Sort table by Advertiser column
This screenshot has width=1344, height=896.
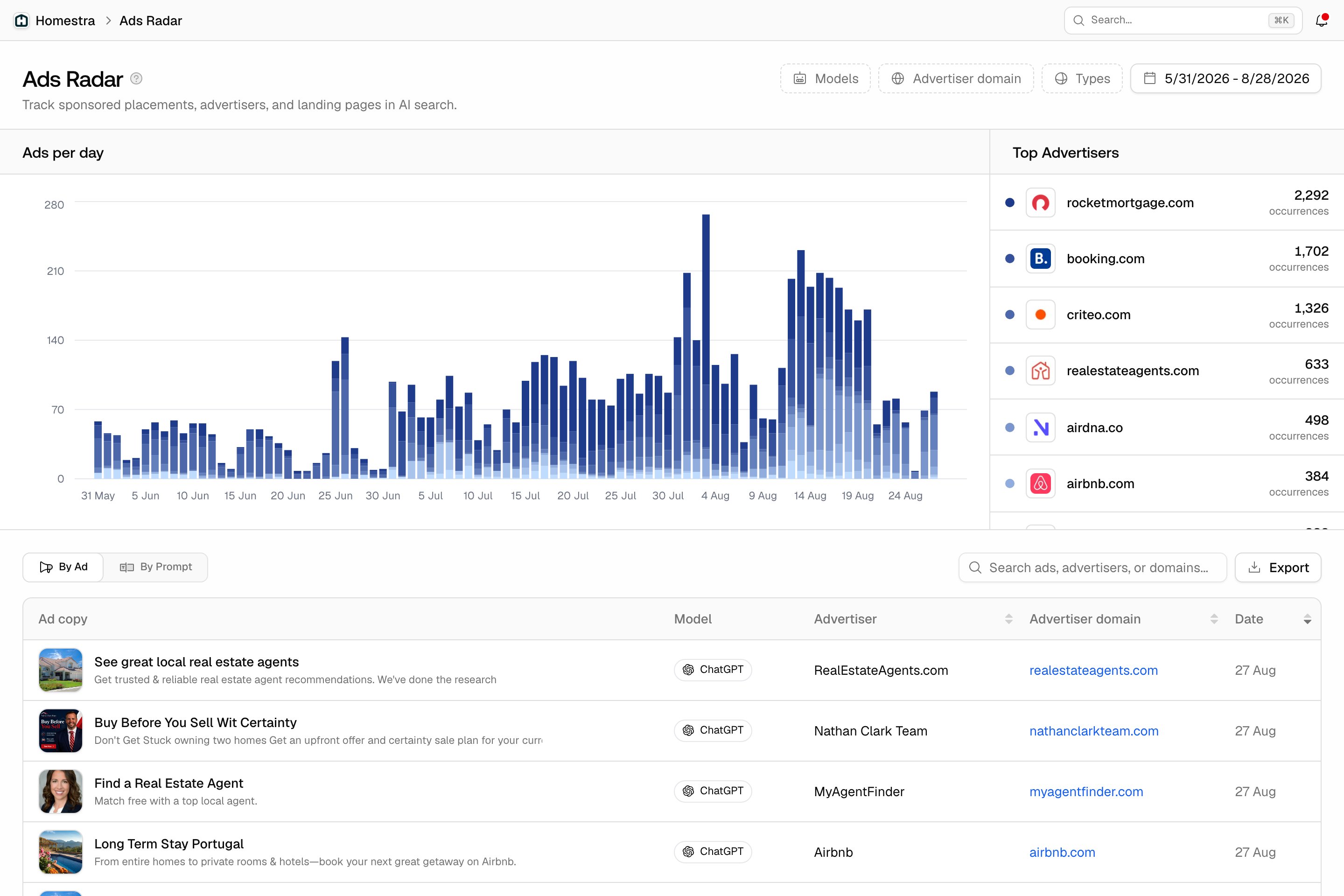coord(1008,619)
